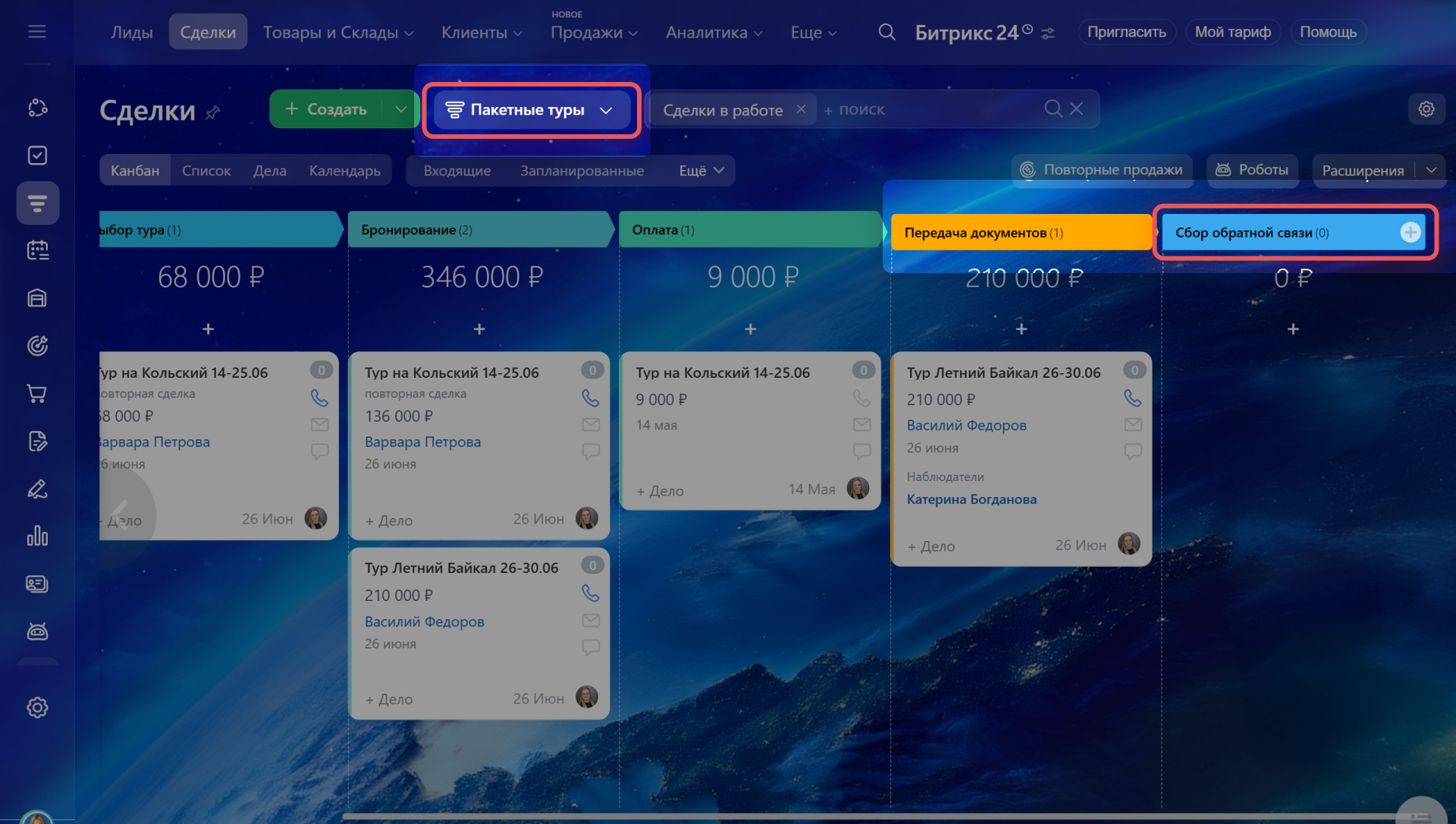Remove the Сделки в работе filter chip

pyautogui.click(x=801, y=109)
